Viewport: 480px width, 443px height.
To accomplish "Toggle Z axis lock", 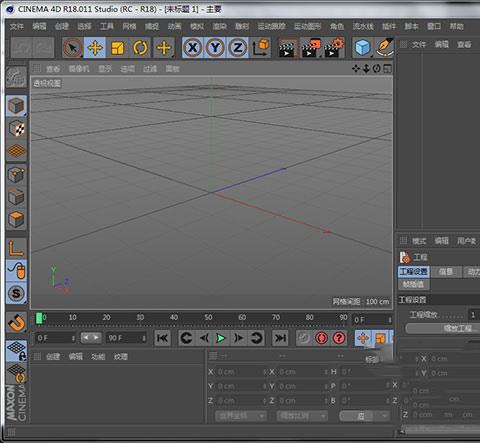I will (238, 48).
